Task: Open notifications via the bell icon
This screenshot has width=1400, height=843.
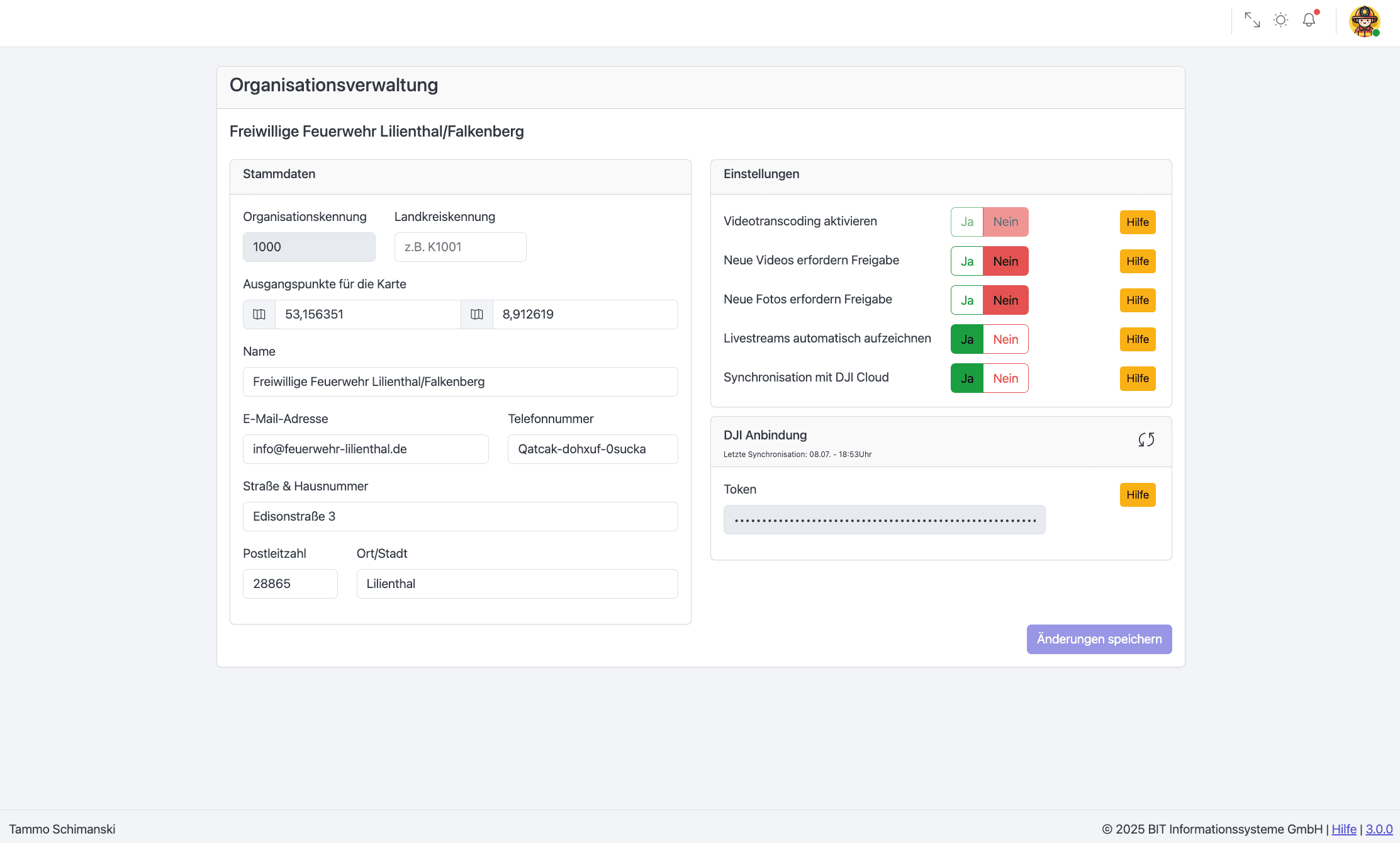Action: 1309,20
